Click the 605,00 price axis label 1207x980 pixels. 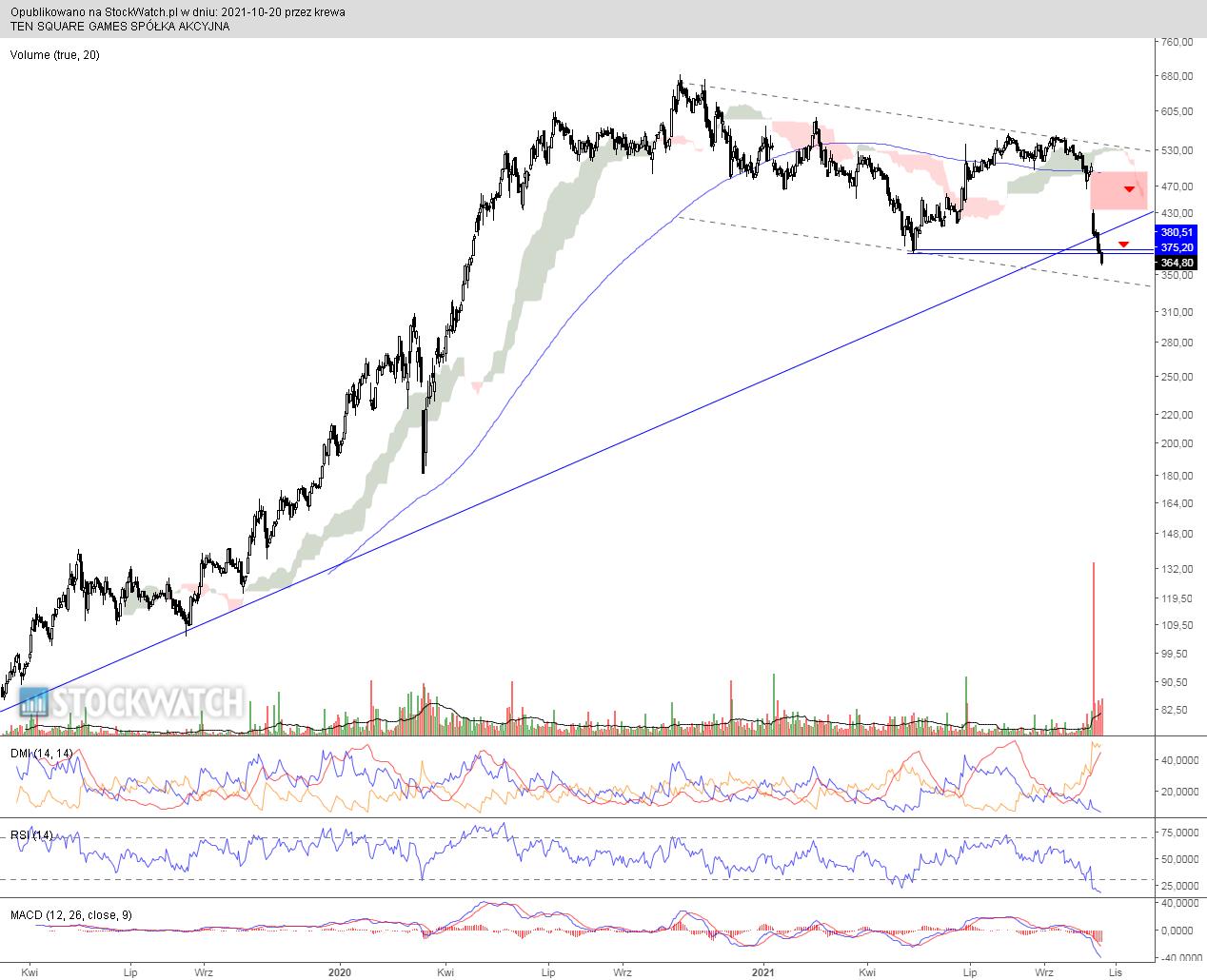1178,111
